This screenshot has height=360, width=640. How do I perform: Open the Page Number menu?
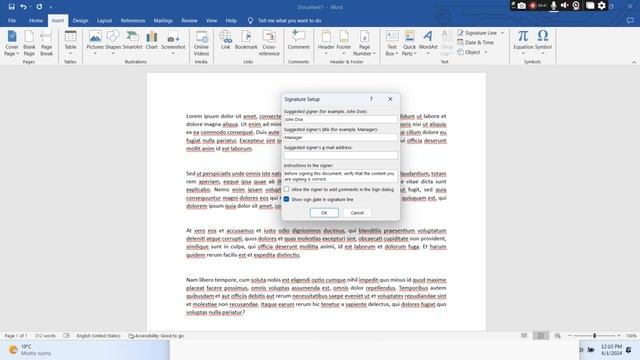364,43
